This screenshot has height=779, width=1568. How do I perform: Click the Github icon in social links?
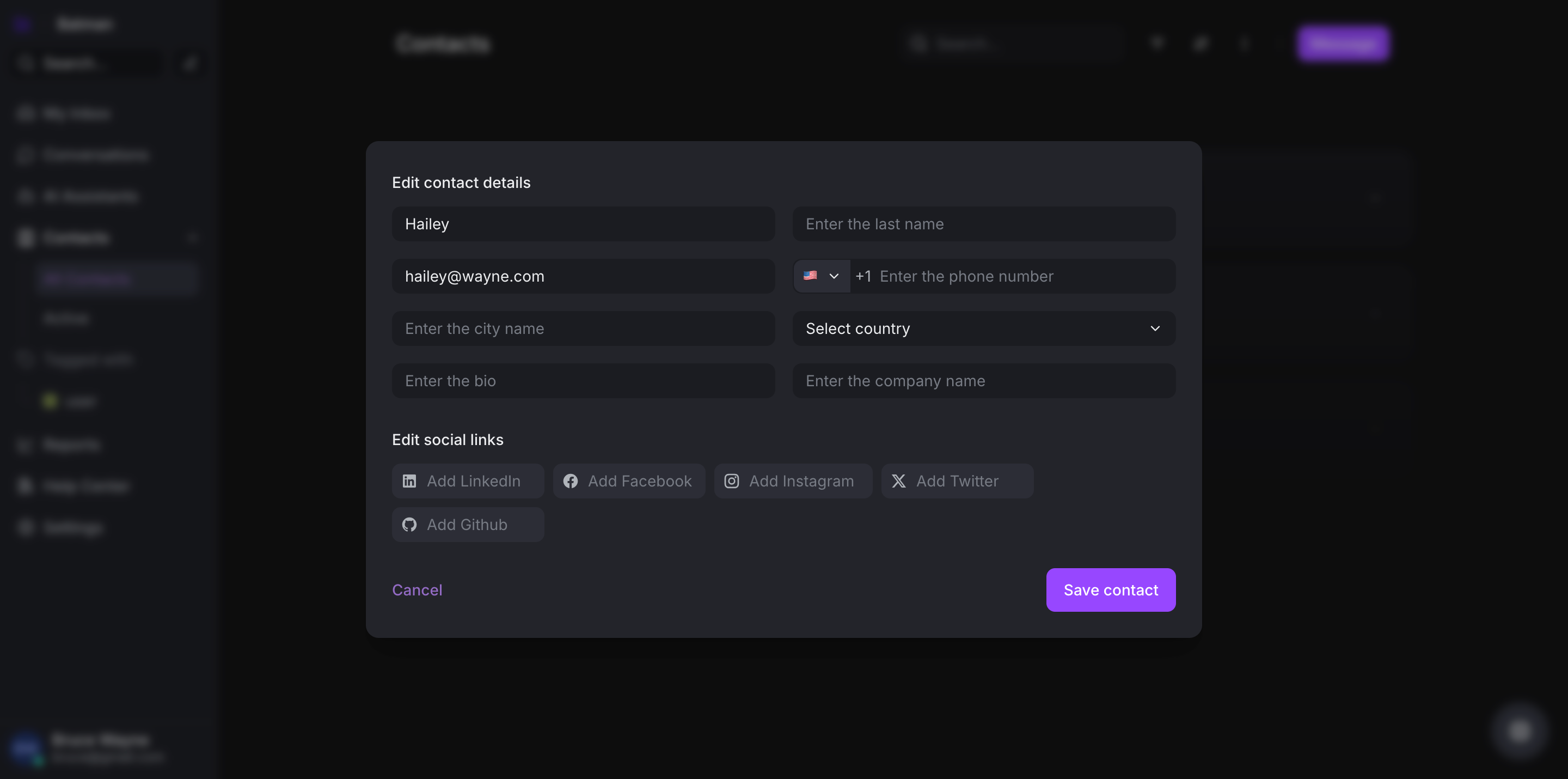(x=409, y=525)
